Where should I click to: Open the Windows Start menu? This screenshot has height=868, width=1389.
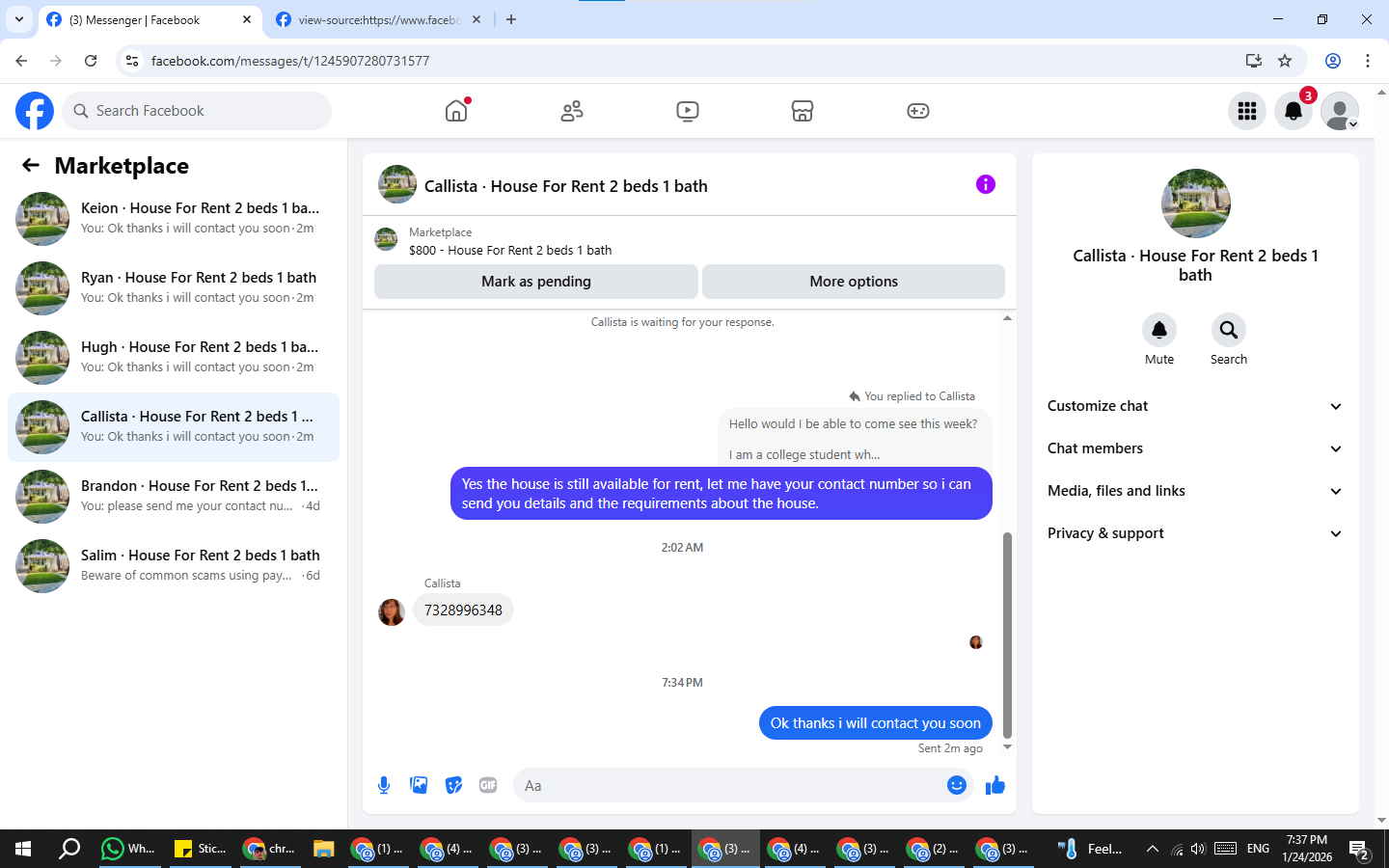coord(23,849)
